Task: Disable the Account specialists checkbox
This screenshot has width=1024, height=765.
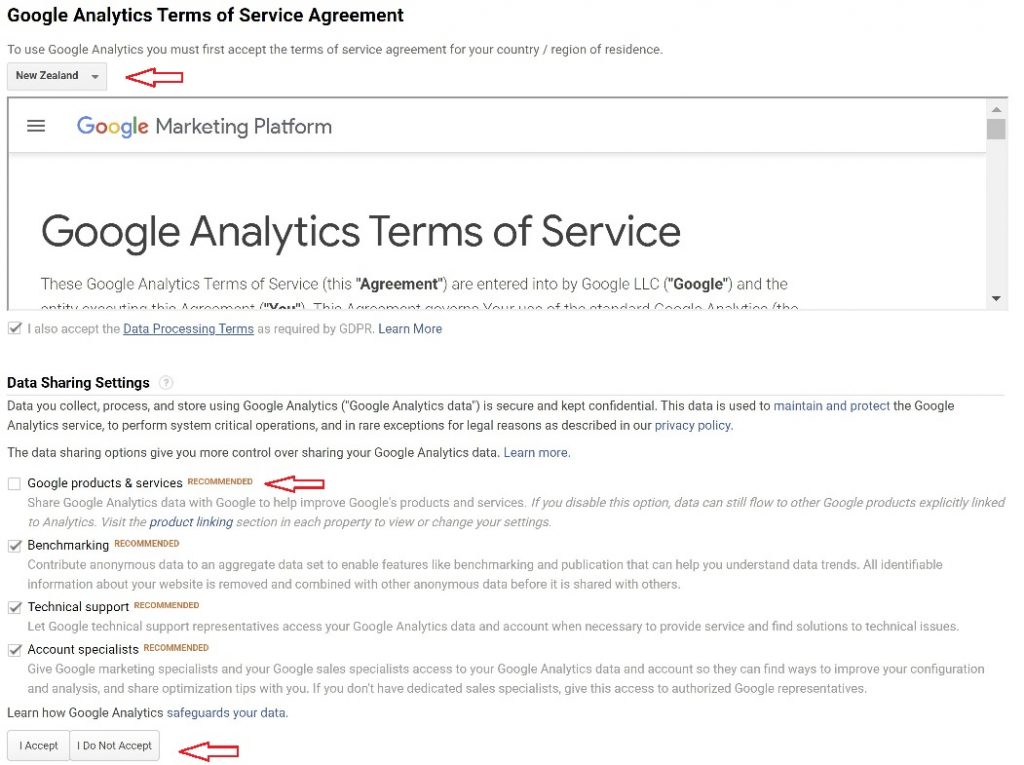Action: click(x=14, y=650)
